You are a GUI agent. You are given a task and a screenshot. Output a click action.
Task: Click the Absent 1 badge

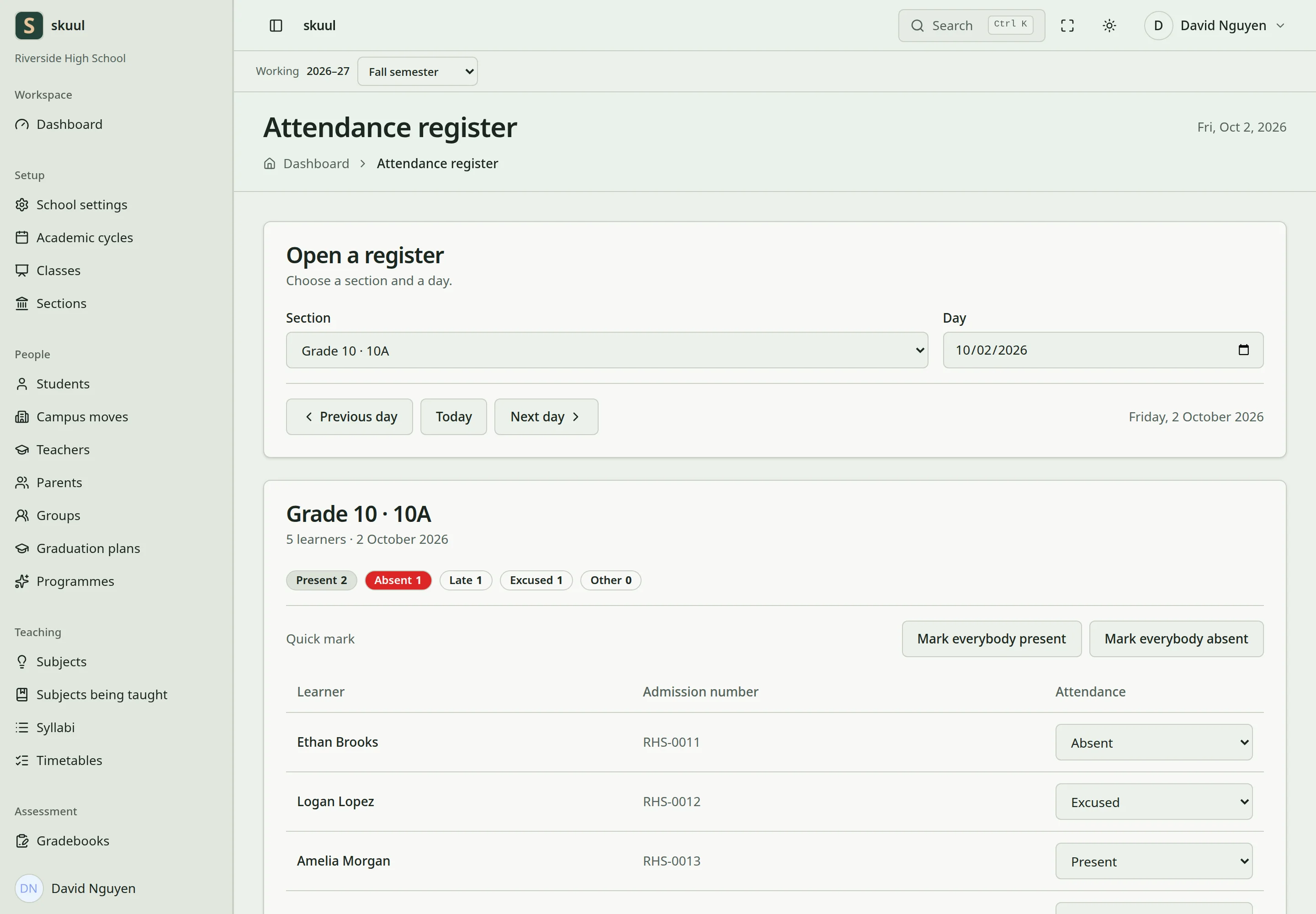click(x=398, y=581)
